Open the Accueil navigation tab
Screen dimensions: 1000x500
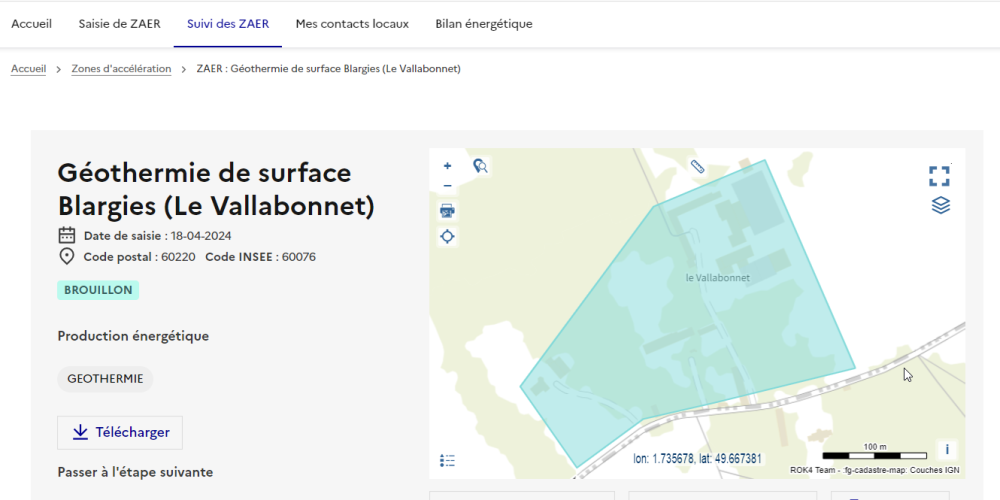coord(31,24)
